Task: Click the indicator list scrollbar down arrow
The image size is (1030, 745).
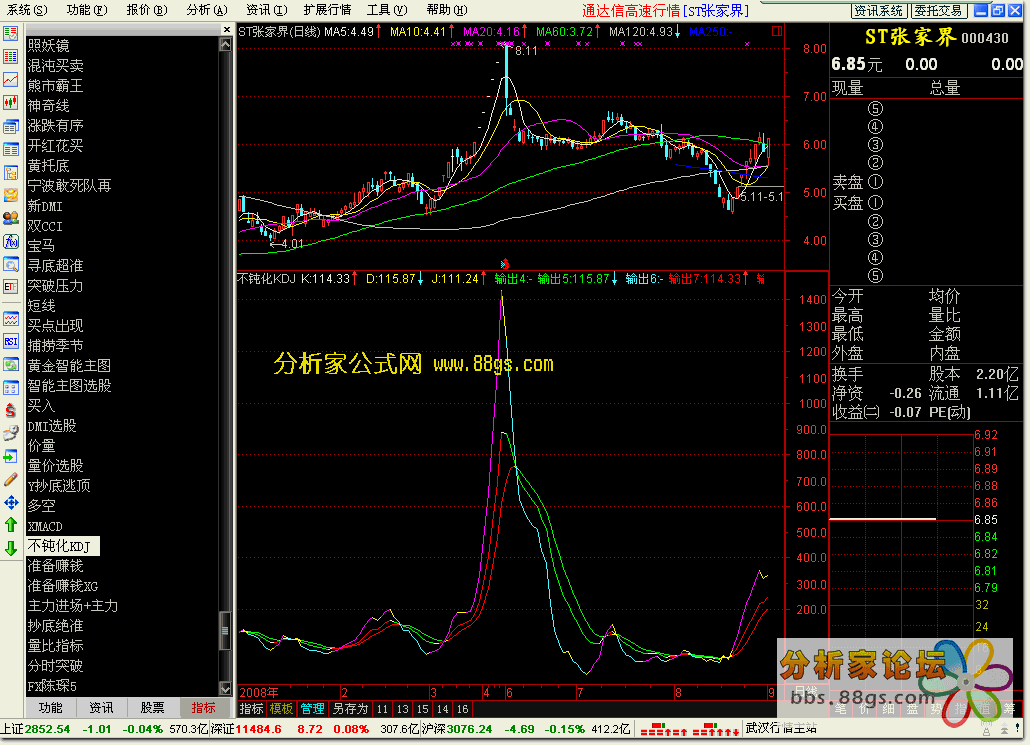Action: [225, 689]
